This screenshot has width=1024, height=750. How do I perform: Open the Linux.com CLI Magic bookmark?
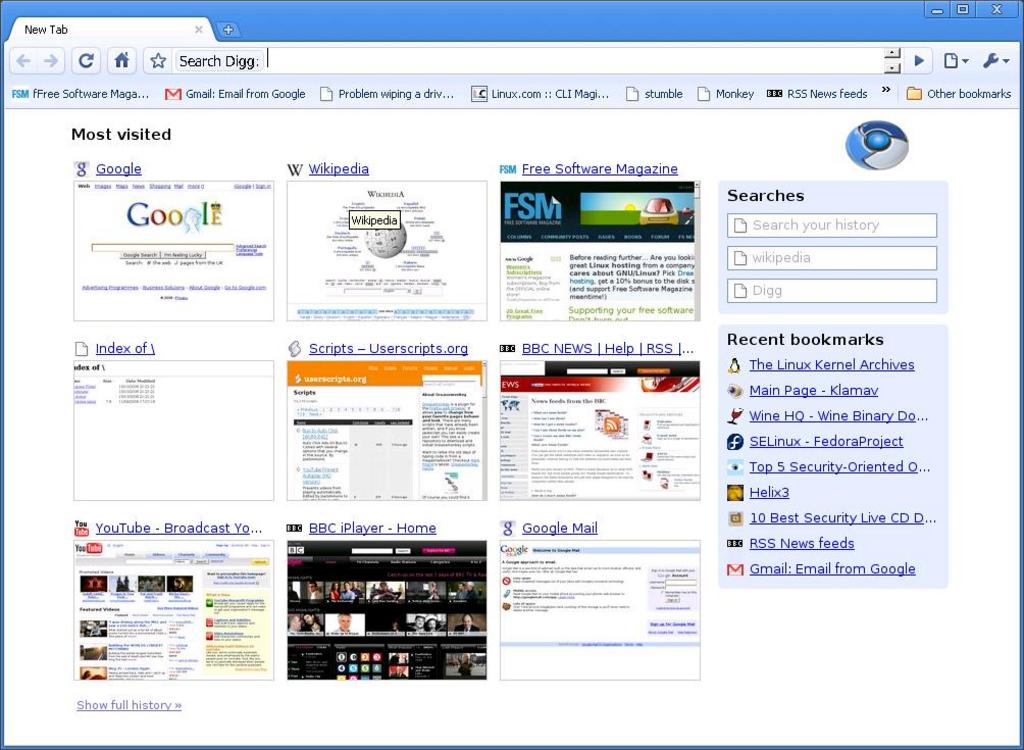click(540, 94)
